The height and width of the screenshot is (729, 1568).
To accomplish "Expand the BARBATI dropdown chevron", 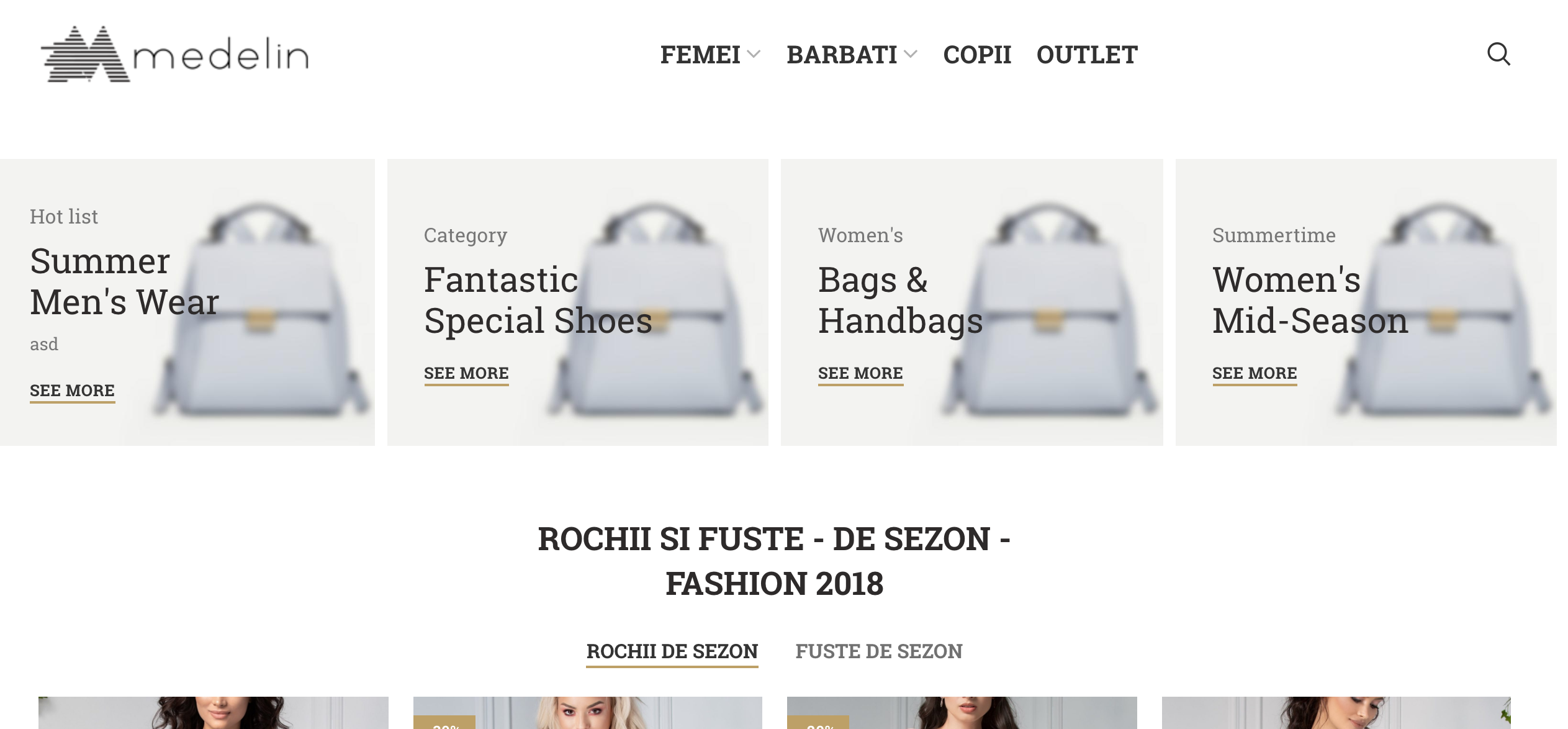I will (911, 55).
